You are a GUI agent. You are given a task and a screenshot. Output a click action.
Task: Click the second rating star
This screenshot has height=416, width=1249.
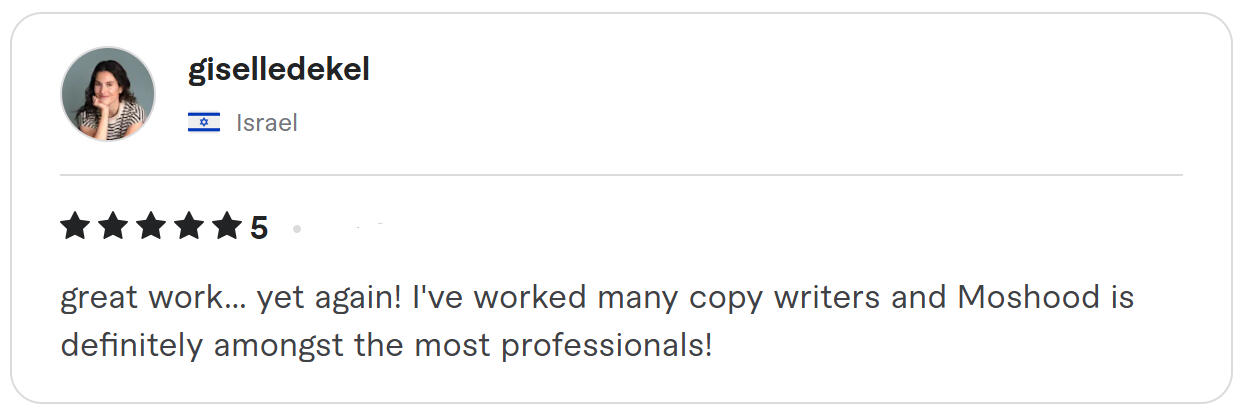(113, 227)
